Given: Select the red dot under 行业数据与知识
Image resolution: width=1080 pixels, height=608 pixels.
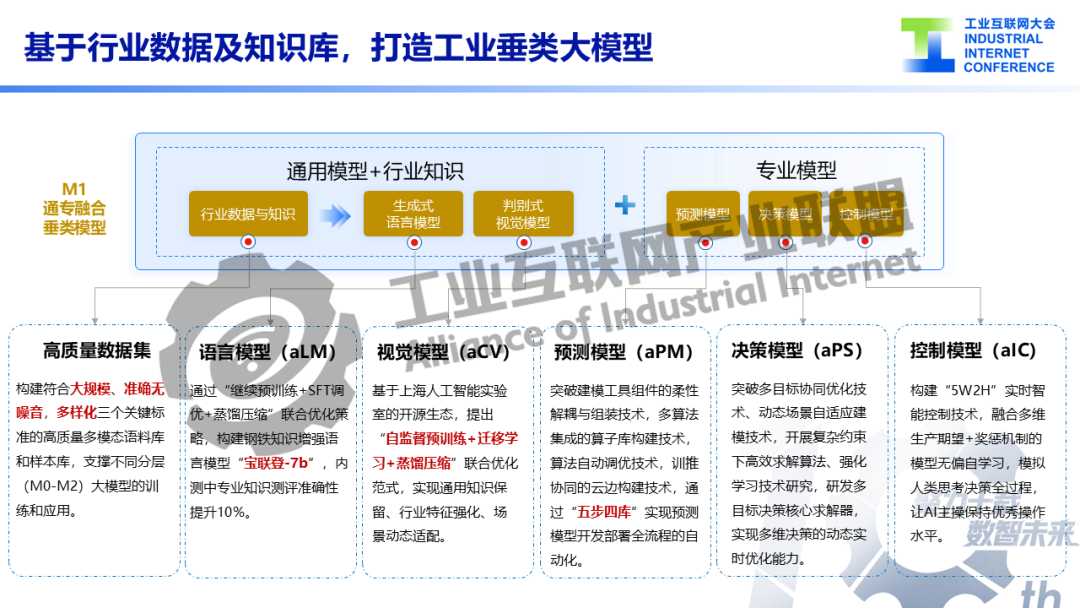Looking at the screenshot, I should [x=249, y=242].
